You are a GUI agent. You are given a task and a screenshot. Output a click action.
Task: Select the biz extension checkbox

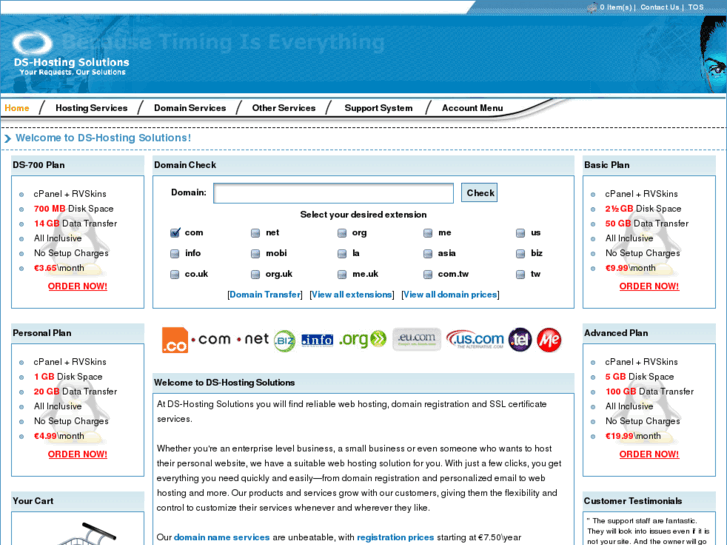pyautogui.click(x=520, y=253)
